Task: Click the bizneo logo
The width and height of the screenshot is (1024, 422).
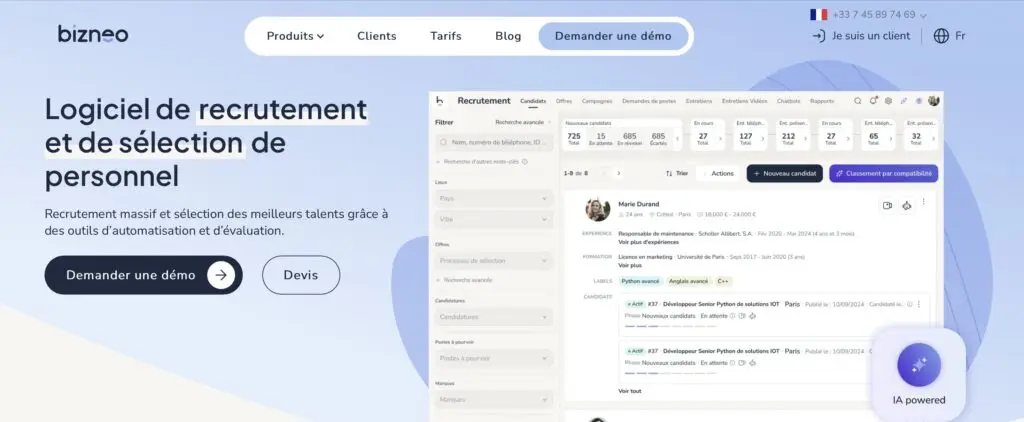Action: click(x=93, y=34)
